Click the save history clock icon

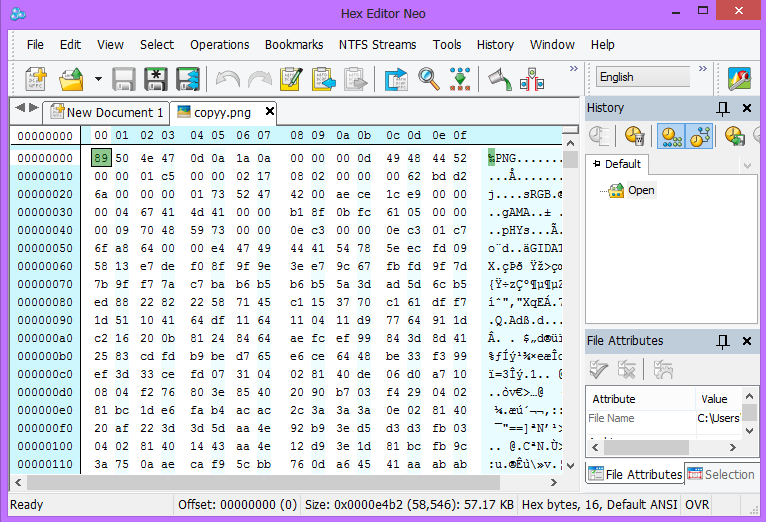[735, 136]
